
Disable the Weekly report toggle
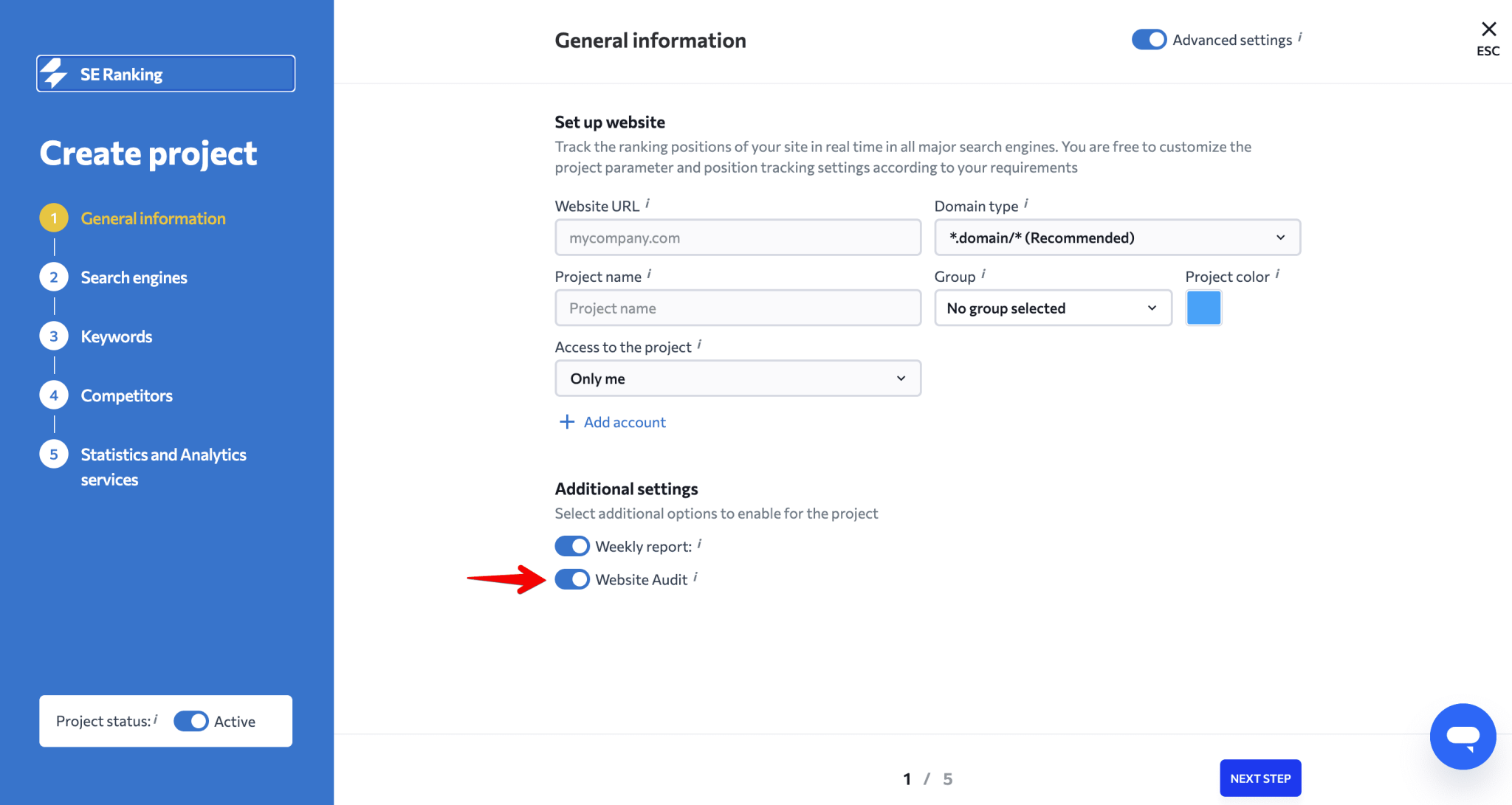(571, 545)
